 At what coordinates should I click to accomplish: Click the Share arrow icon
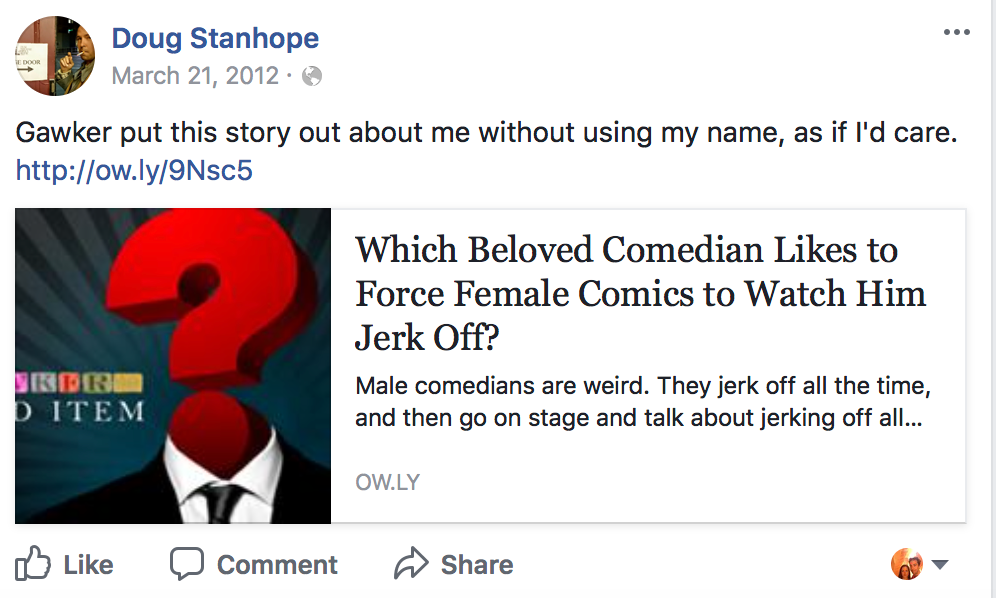411,564
